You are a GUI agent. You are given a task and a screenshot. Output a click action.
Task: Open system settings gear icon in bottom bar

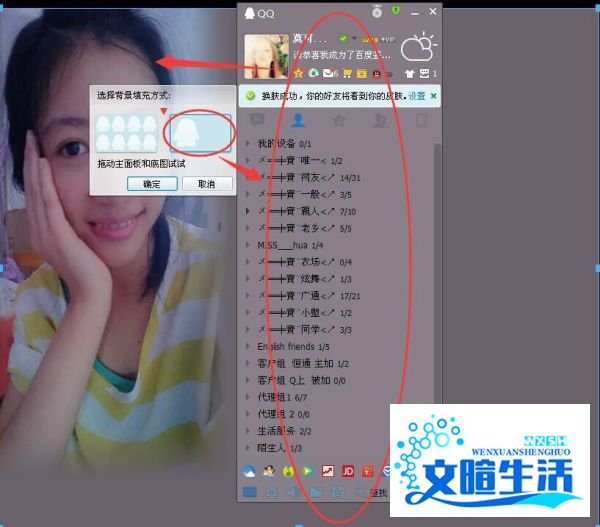click(272, 492)
